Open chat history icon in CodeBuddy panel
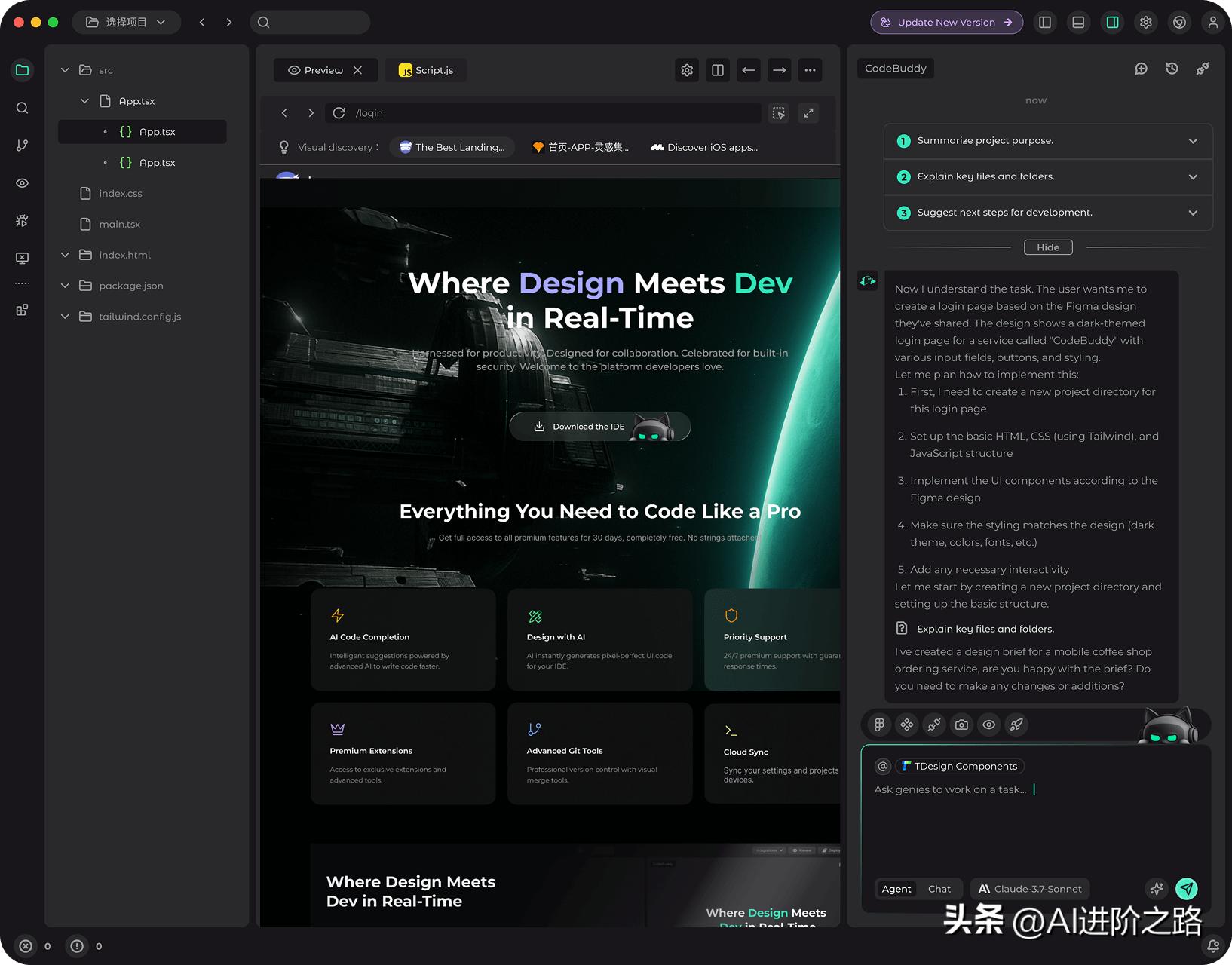Screen dimensions: 1232x965 [x=1172, y=69]
